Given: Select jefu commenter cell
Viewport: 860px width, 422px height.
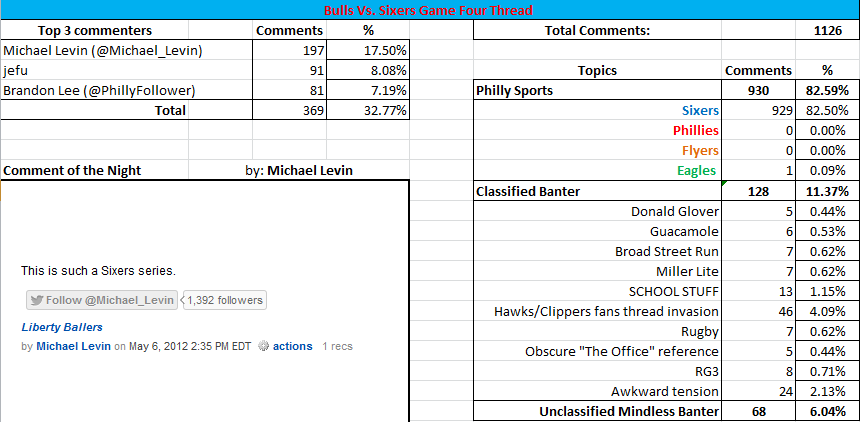Looking at the screenshot, I should click(x=126, y=70).
